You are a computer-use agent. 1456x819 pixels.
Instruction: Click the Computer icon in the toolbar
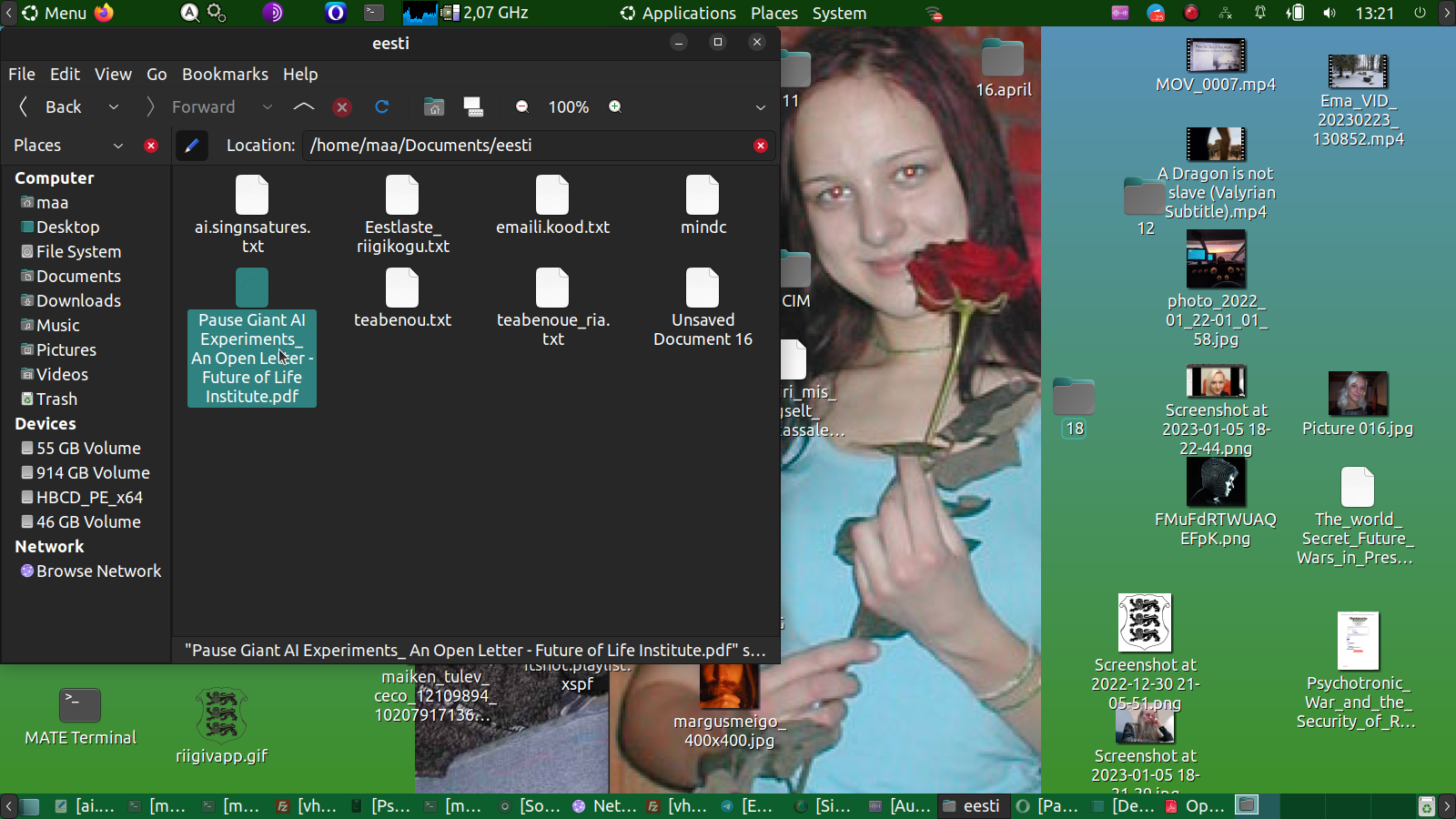click(x=473, y=107)
